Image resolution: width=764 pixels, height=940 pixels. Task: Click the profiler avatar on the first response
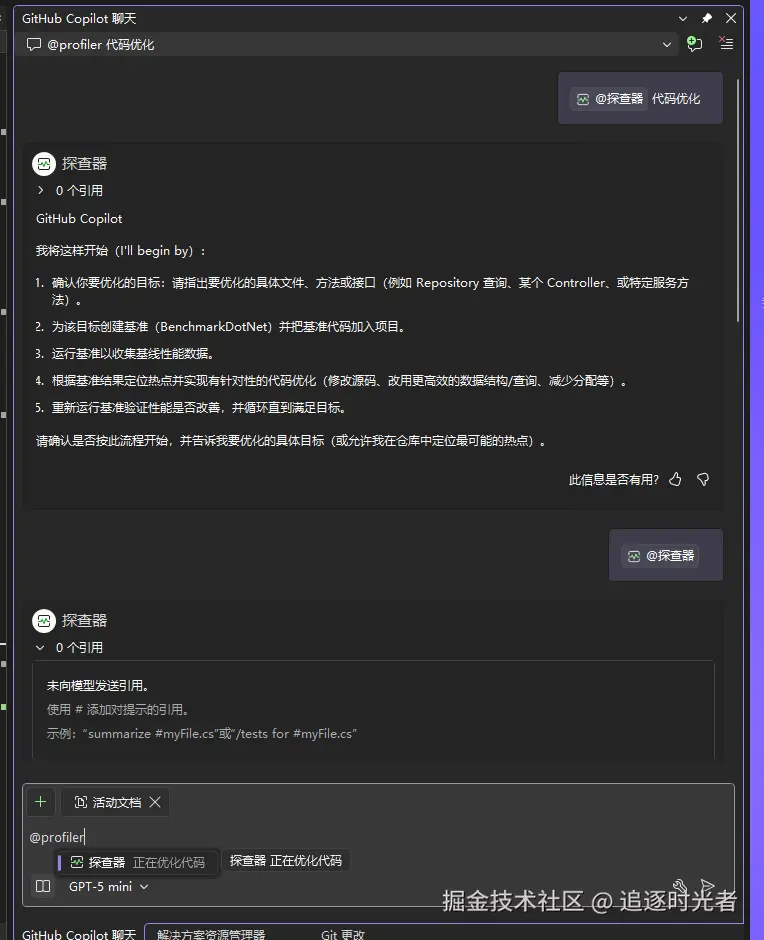click(44, 164)
